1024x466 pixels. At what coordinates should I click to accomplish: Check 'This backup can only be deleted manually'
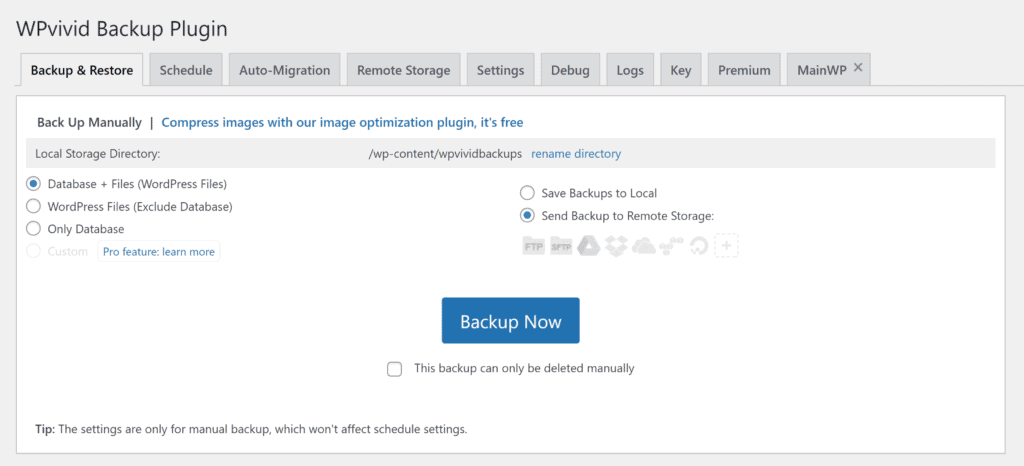[x=394, y=369]
